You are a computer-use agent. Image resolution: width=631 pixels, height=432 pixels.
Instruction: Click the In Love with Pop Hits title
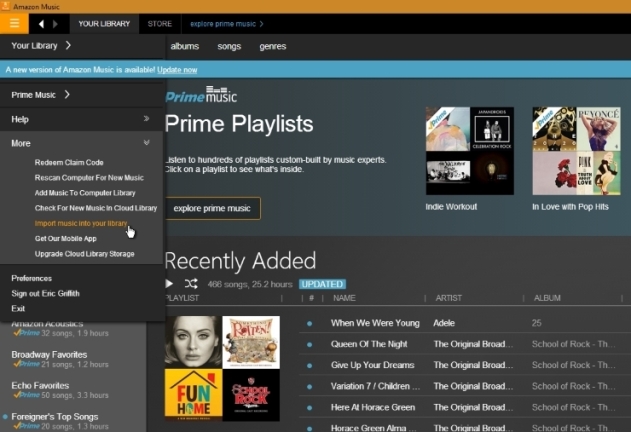click(x=570, y=207)
